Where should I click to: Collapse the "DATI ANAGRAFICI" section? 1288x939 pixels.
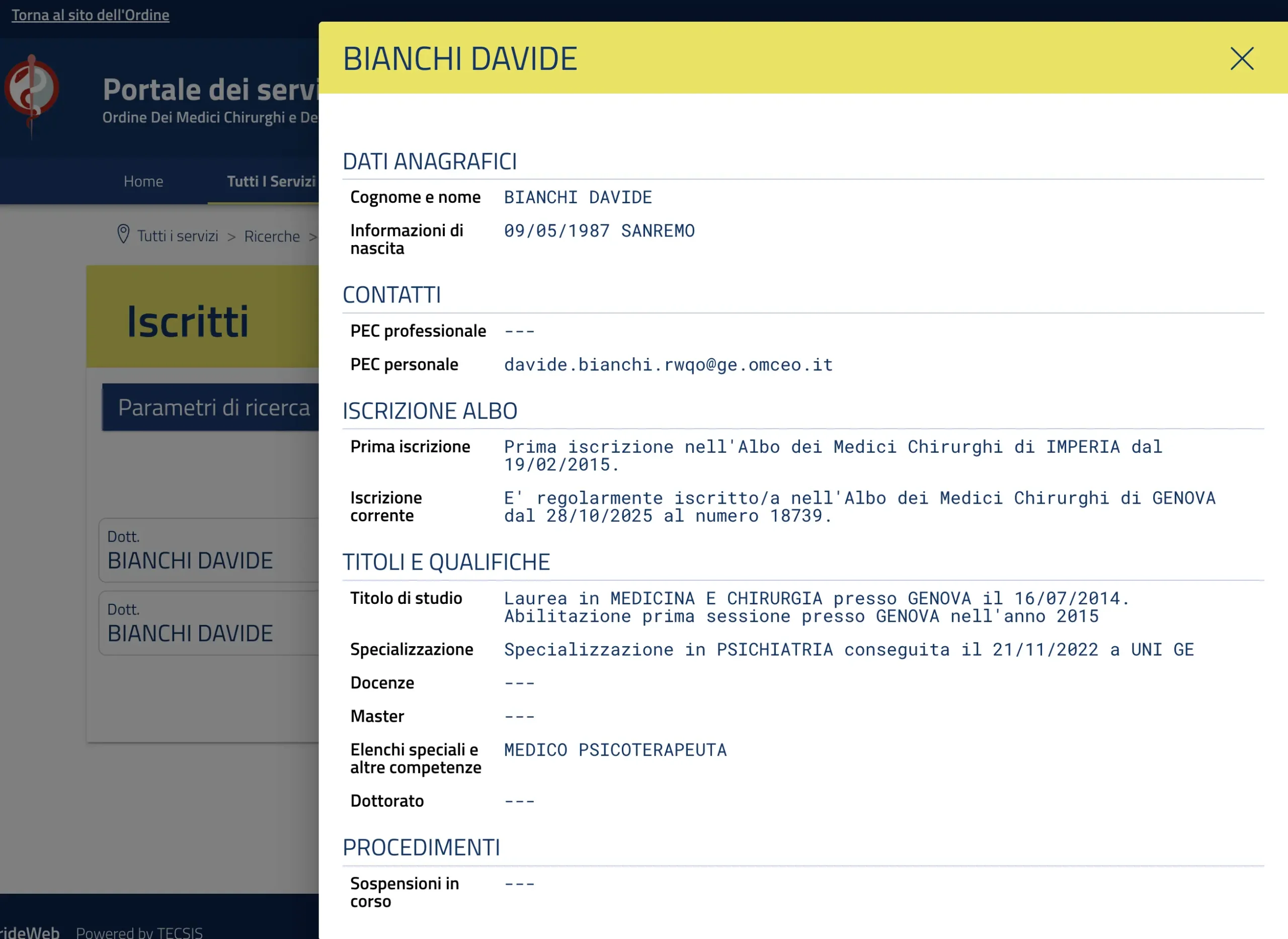tap(430, 161)
